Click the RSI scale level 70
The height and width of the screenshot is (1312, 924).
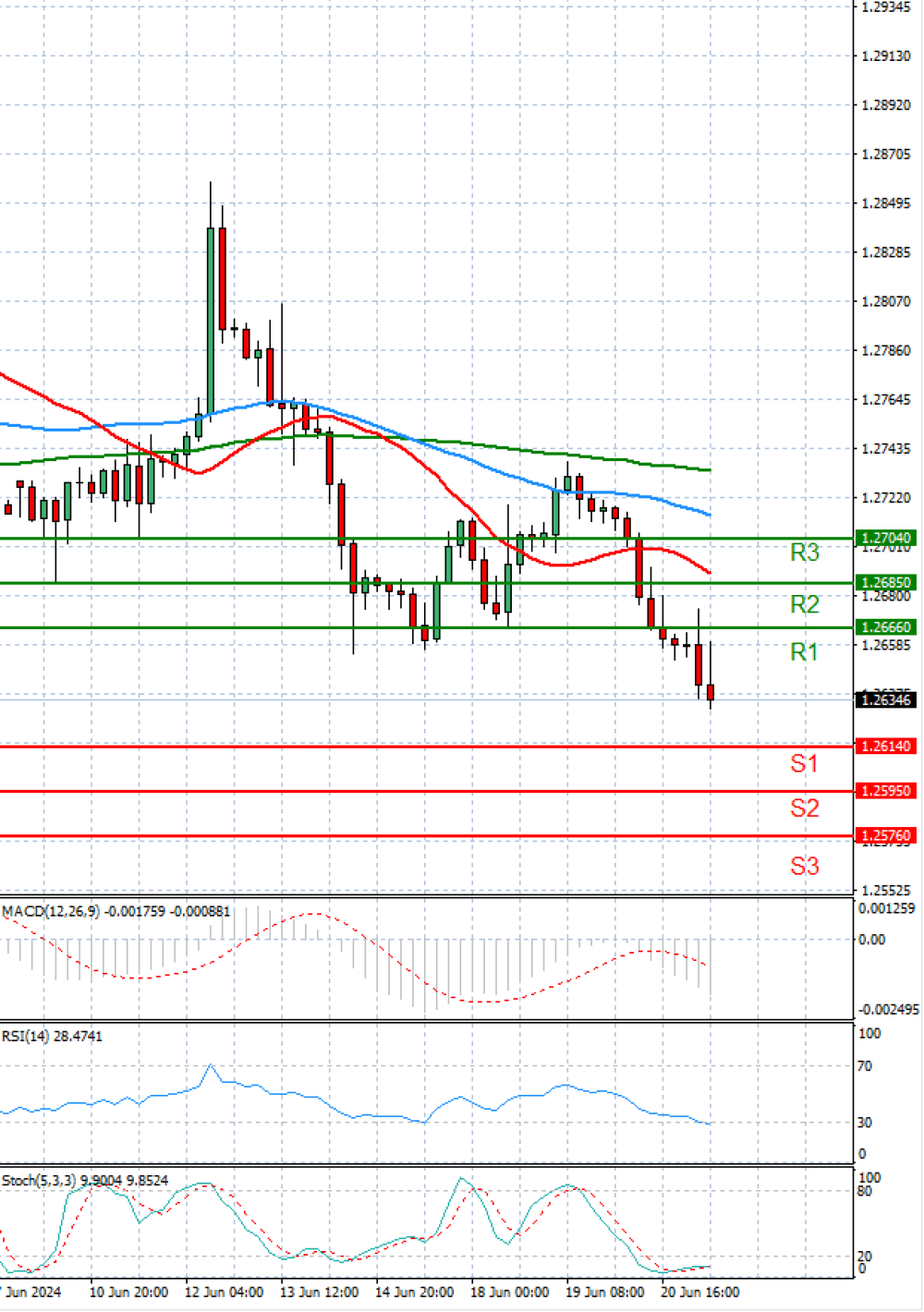click(x=865, y=1065)
